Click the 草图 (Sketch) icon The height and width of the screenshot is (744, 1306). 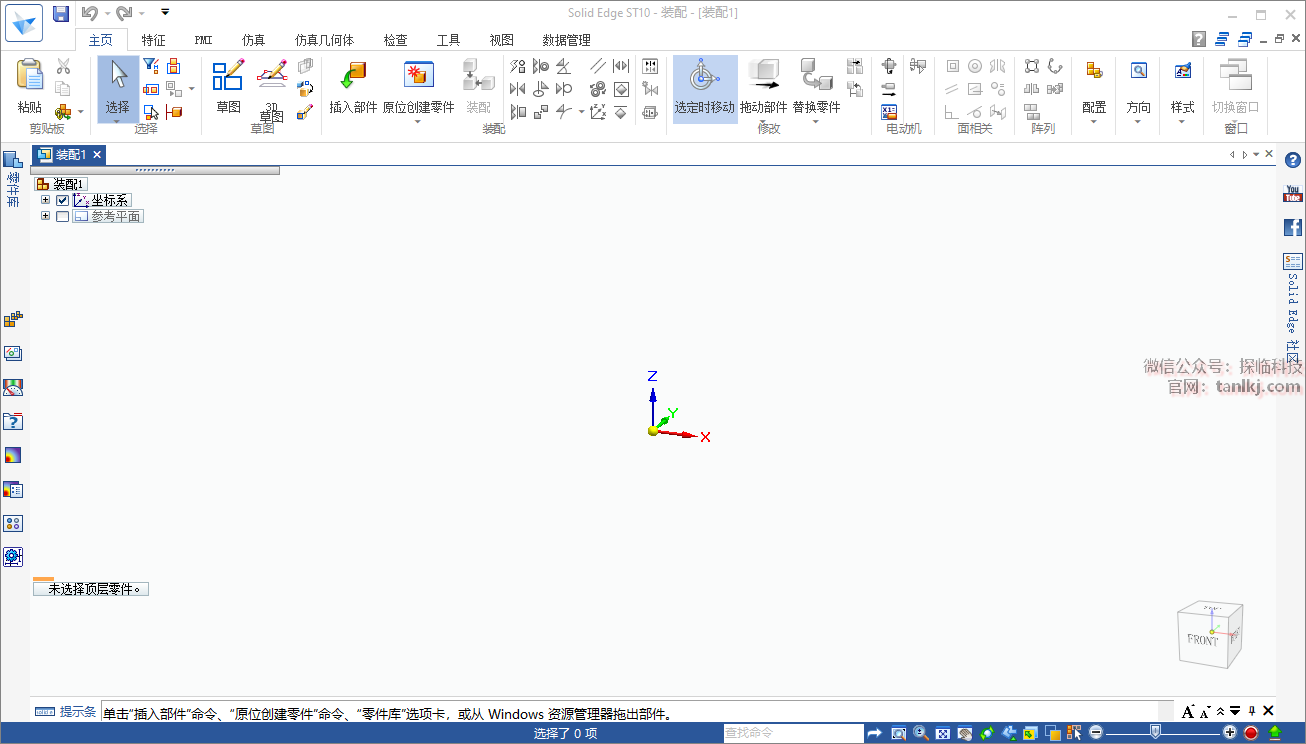228,76
